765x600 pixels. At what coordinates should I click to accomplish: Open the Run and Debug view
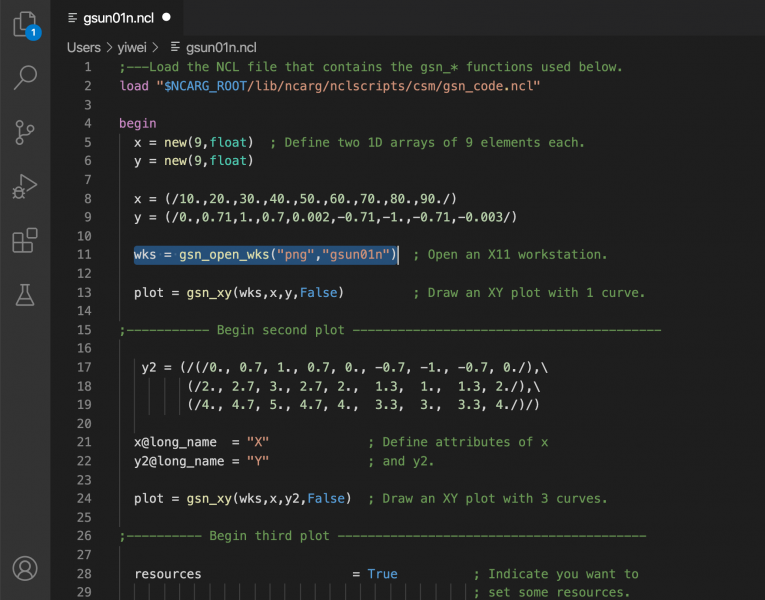25,186
